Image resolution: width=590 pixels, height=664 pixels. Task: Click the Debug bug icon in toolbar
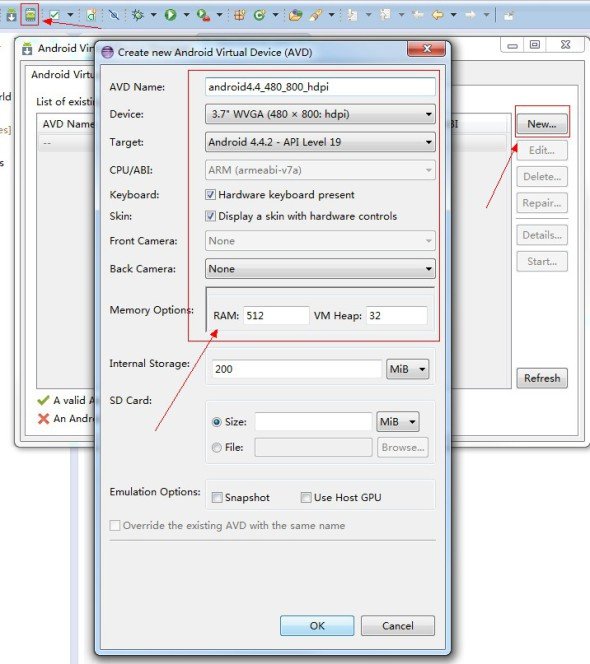coord(138,15)
